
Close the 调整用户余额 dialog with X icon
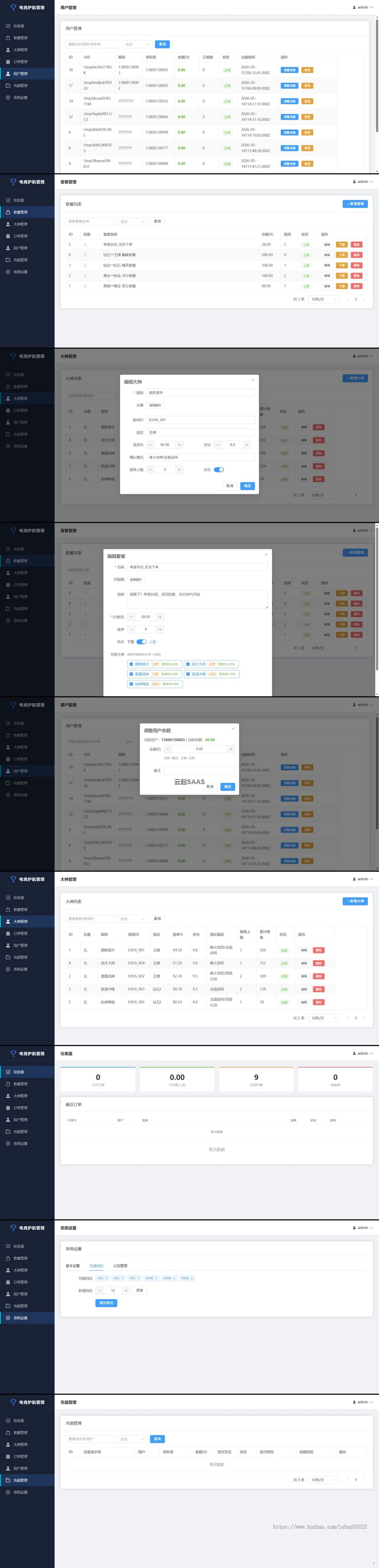pos(232,728)
